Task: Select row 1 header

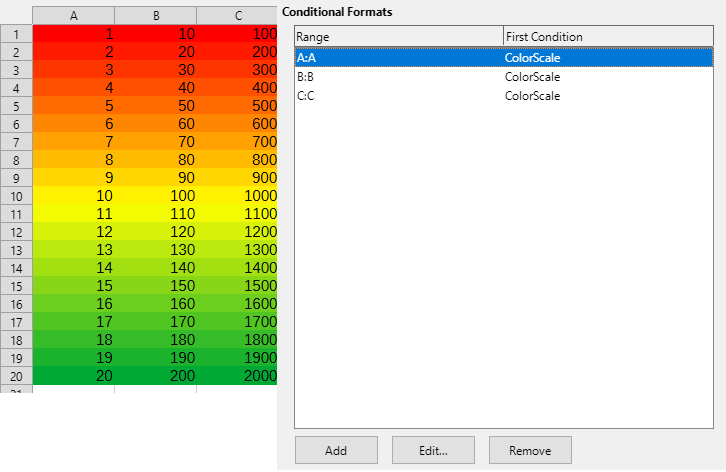Action: (x=16, y=34)
